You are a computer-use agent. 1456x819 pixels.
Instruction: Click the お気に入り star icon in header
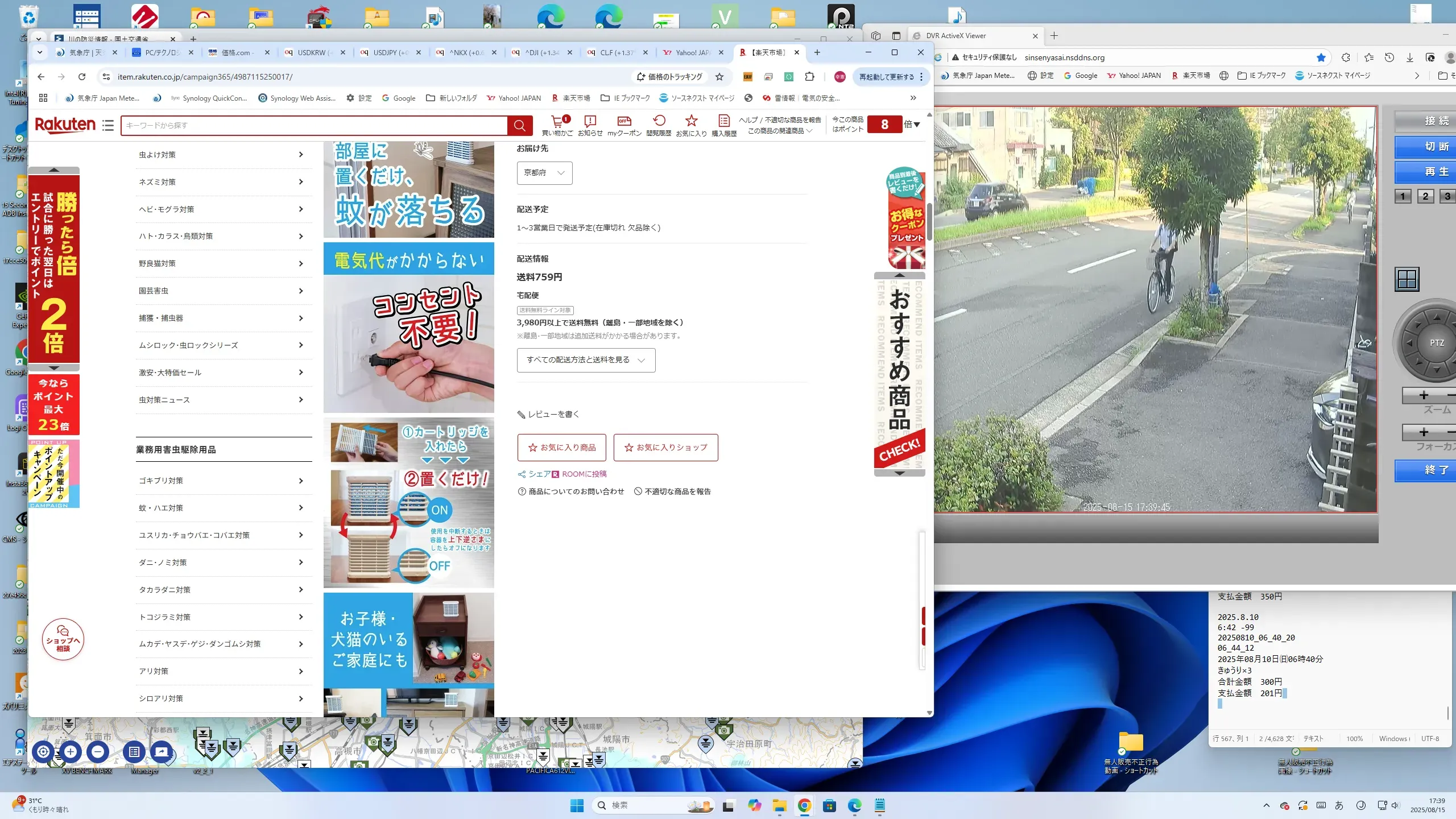point(691,121)
